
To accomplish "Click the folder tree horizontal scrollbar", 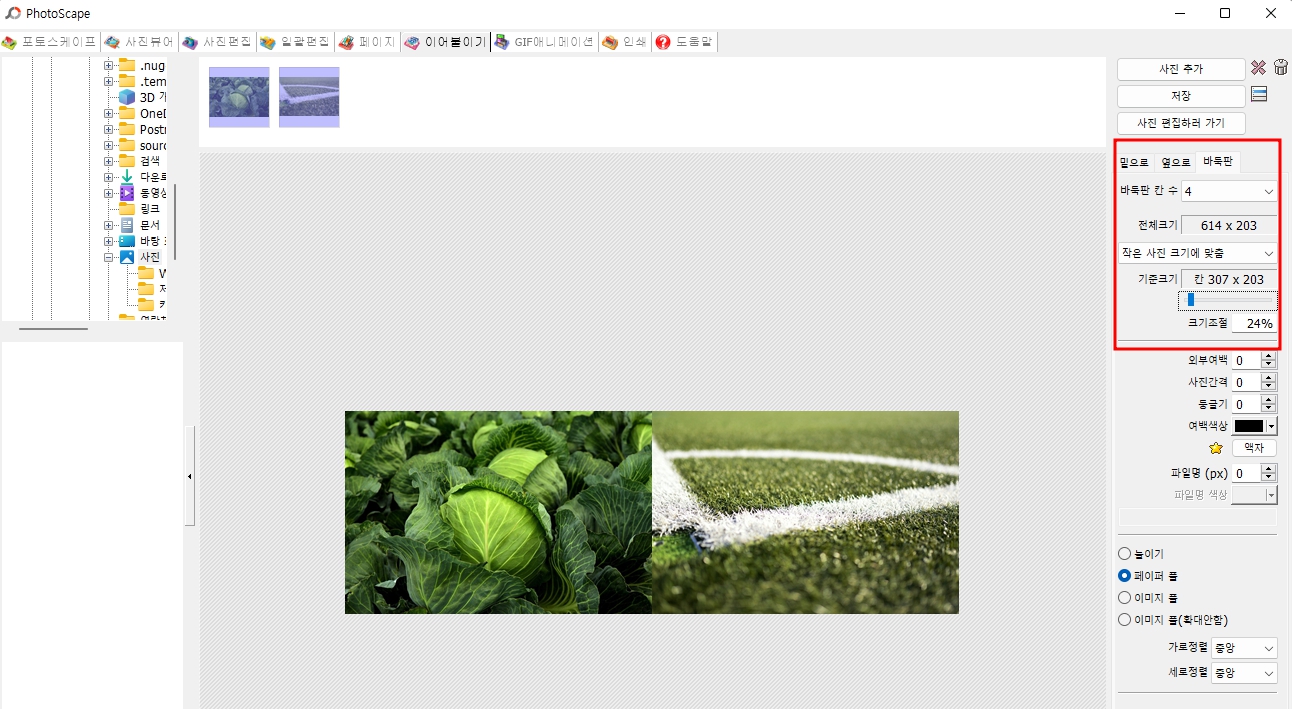I will tap(54, 328).
